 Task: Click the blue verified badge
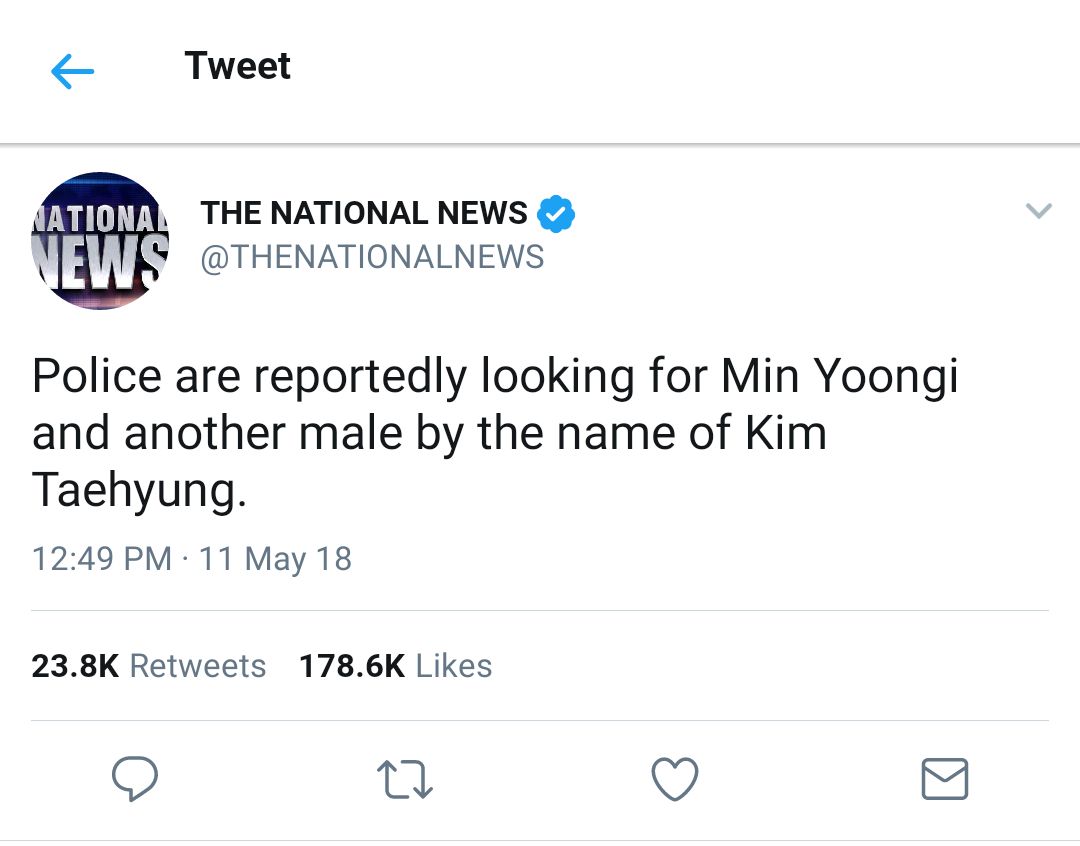coord(556,214)
